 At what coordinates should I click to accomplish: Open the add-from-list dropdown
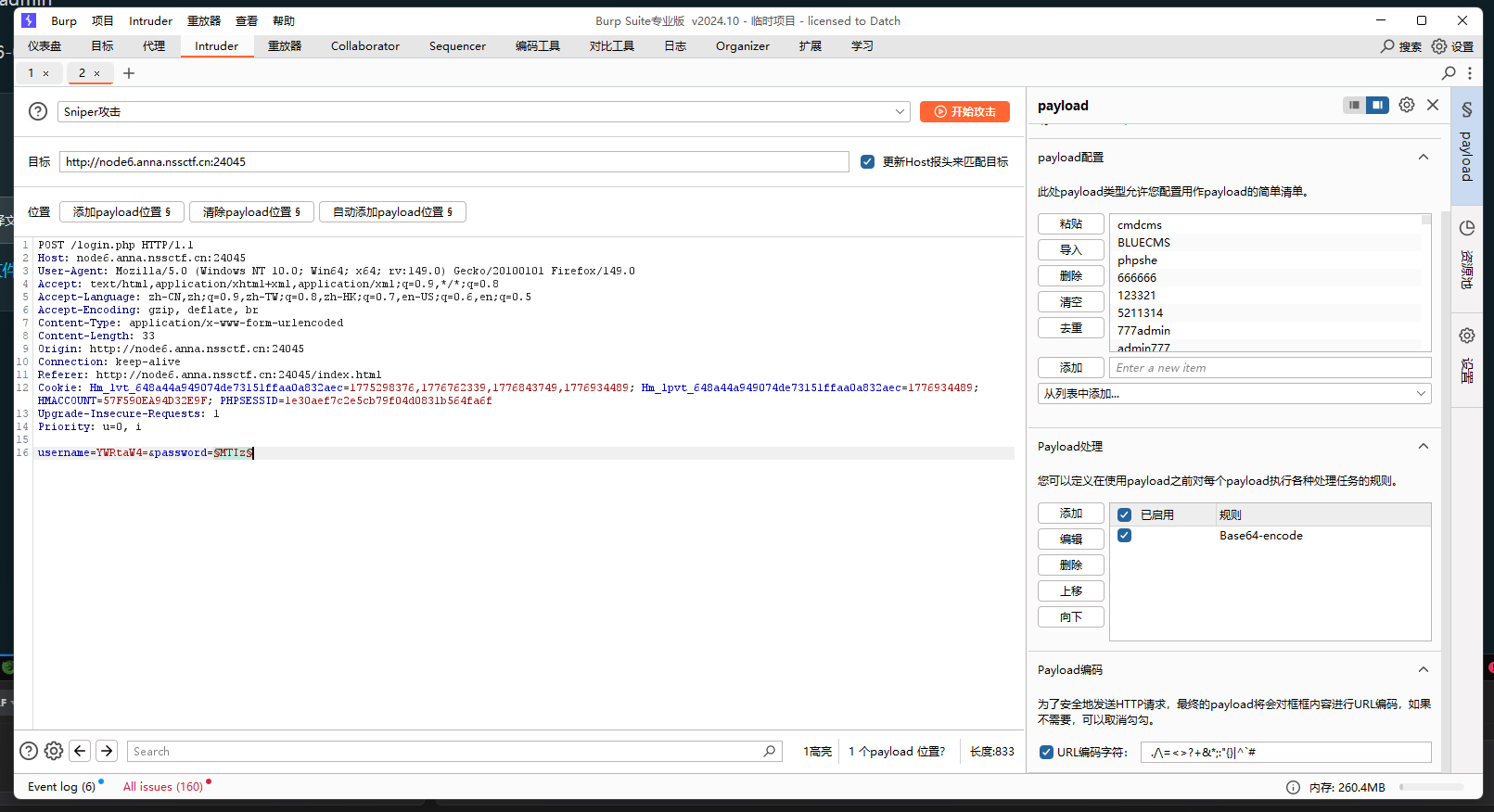click(x=1233, y=394)
